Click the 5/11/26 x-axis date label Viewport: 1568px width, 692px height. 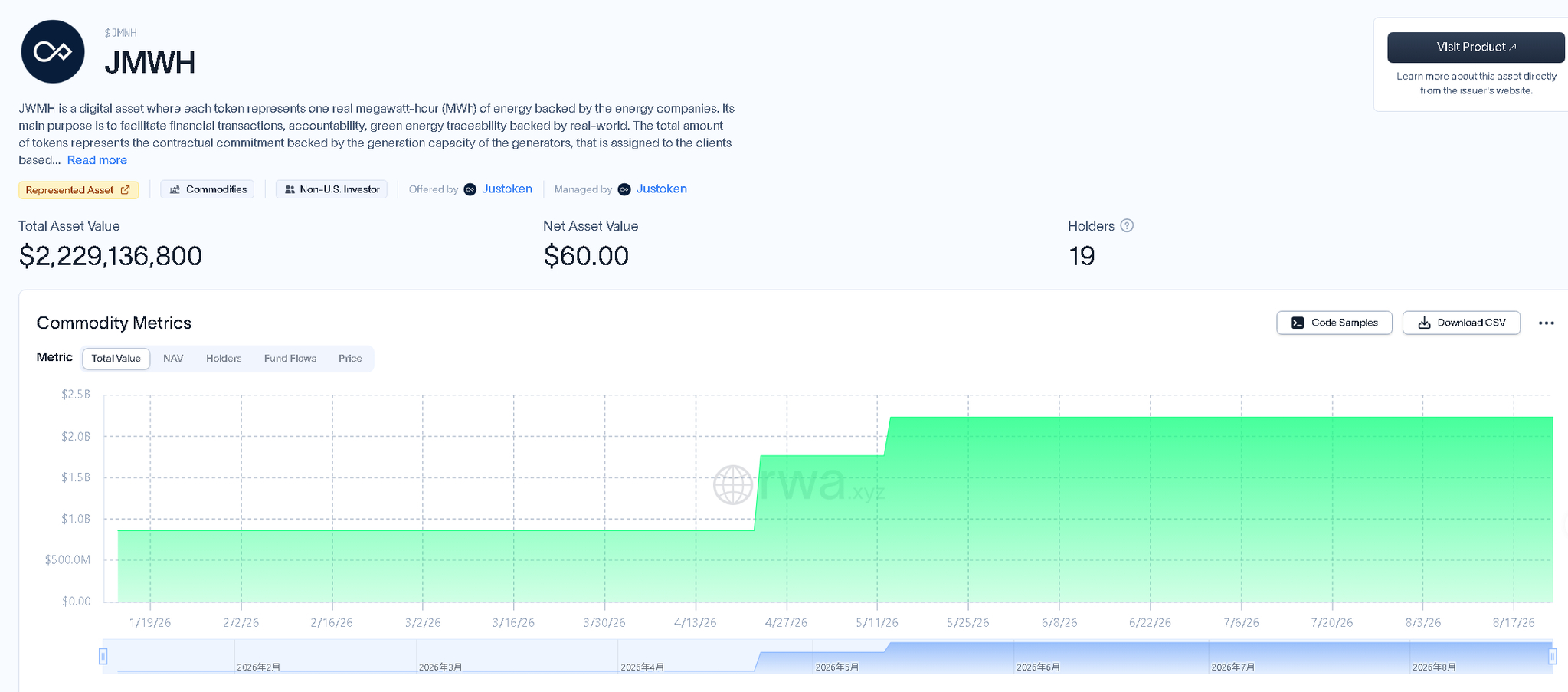[877, 623]
